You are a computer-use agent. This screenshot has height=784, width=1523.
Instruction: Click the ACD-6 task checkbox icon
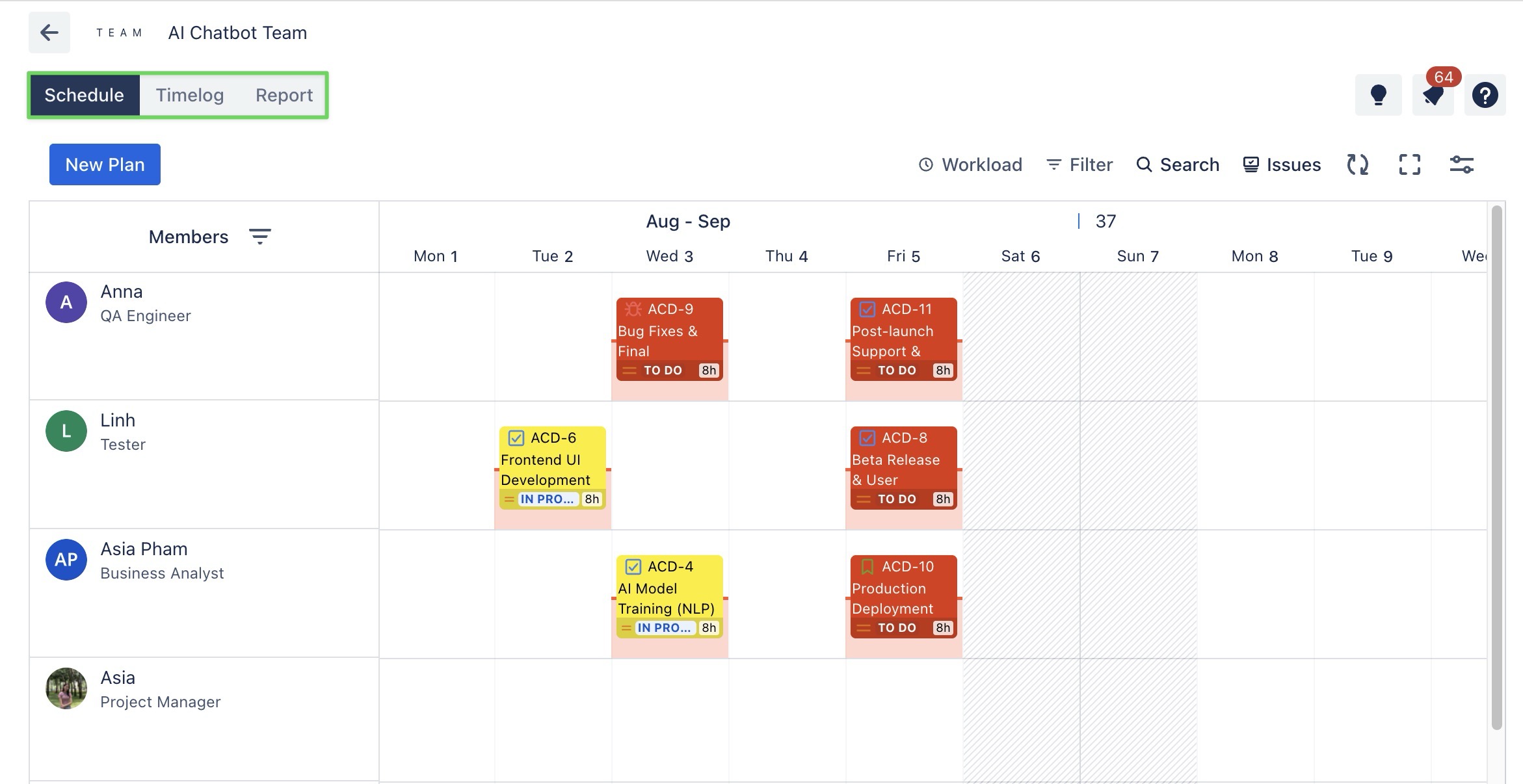click(516, 438)
